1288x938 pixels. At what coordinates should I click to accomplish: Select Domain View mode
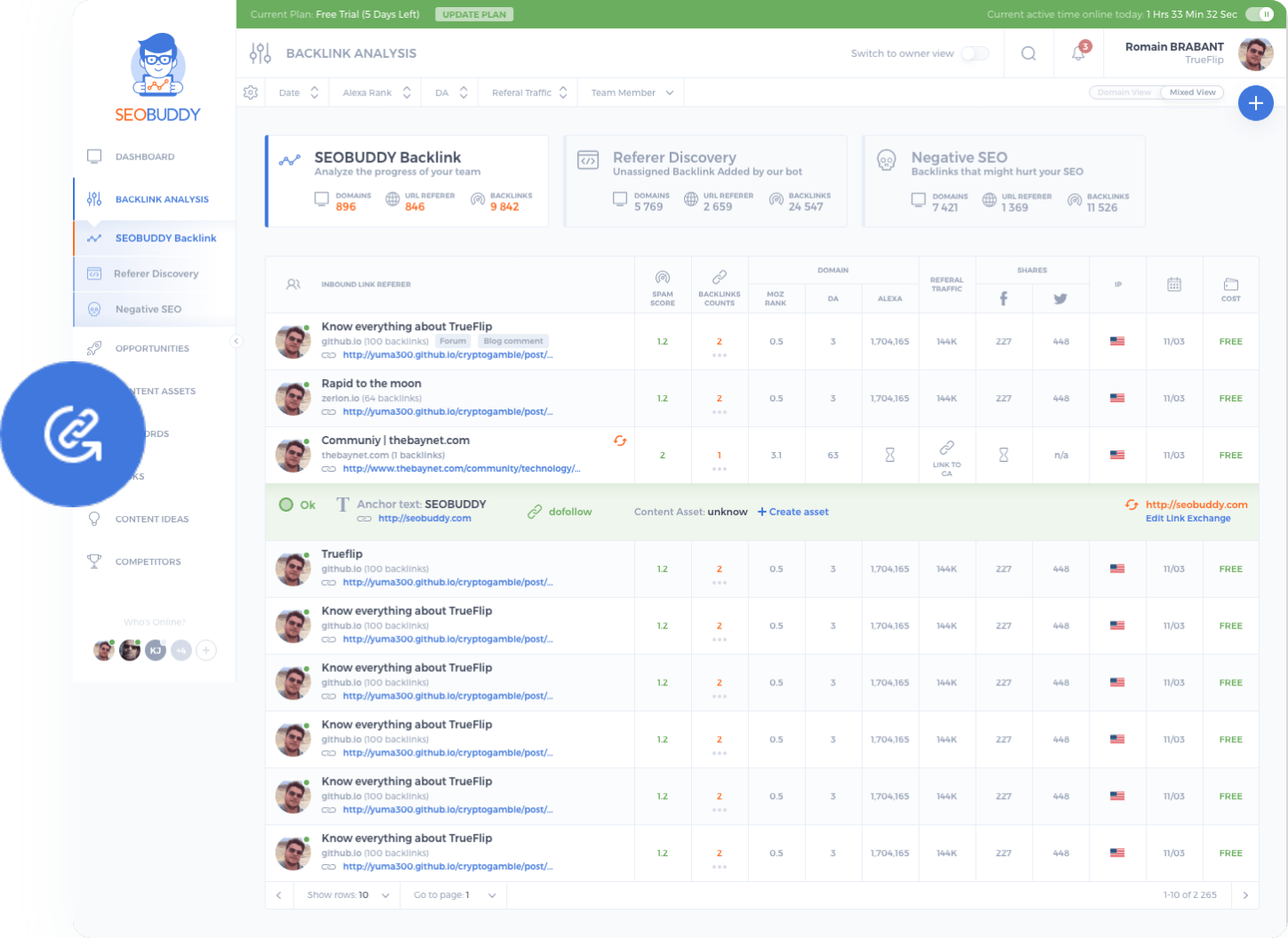pos(1124,93)
